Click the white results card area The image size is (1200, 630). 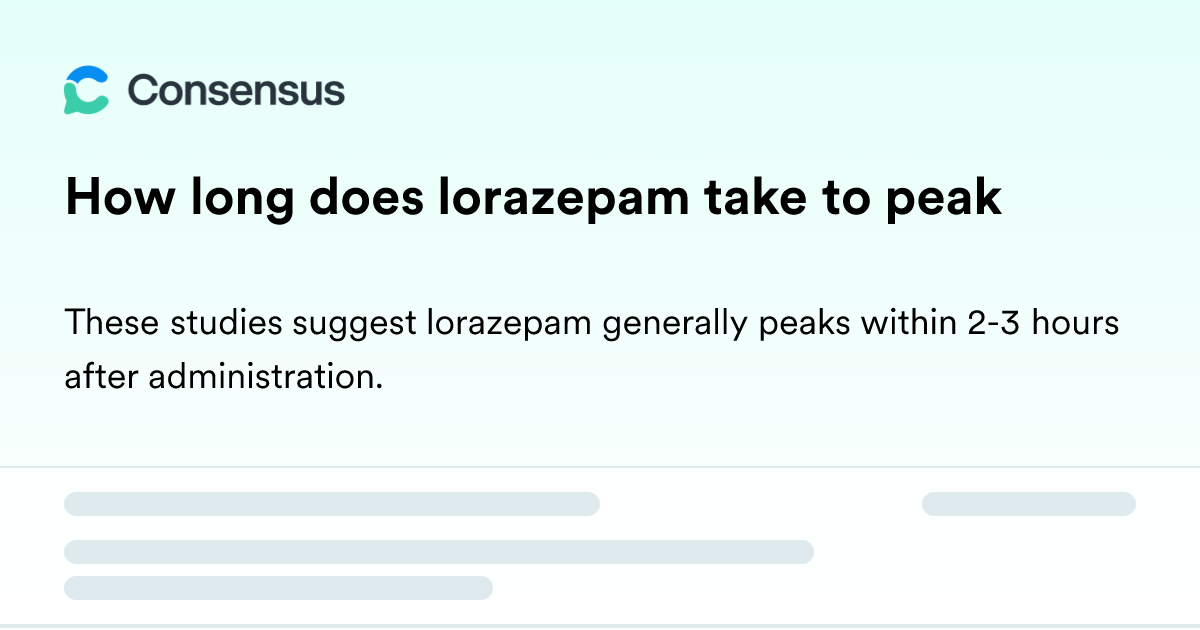pyautogui.click(x=600, y=546)
